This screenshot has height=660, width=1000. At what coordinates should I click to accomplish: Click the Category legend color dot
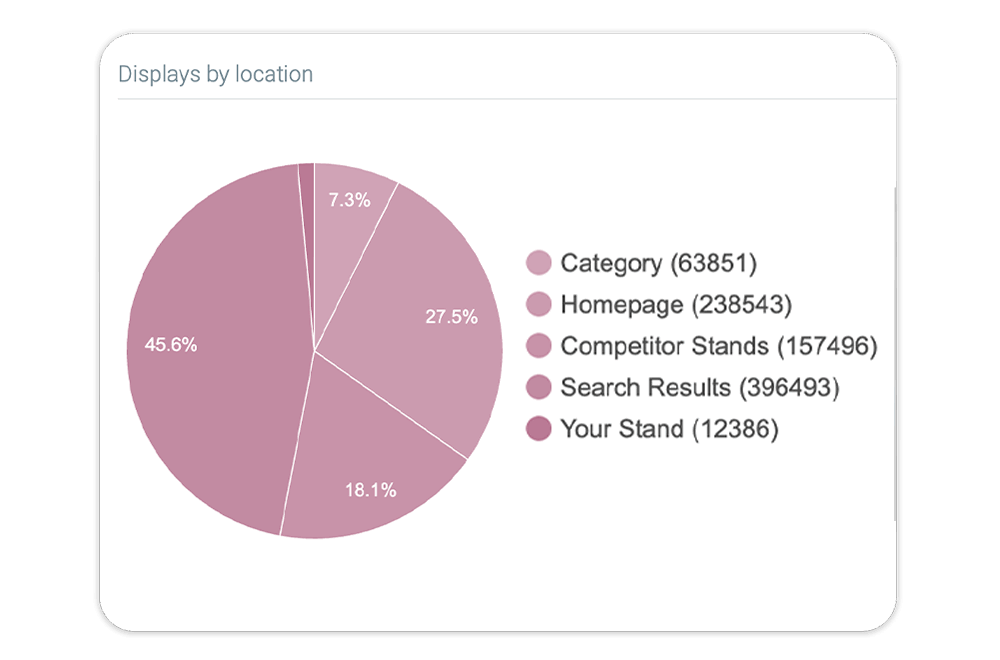539,263
